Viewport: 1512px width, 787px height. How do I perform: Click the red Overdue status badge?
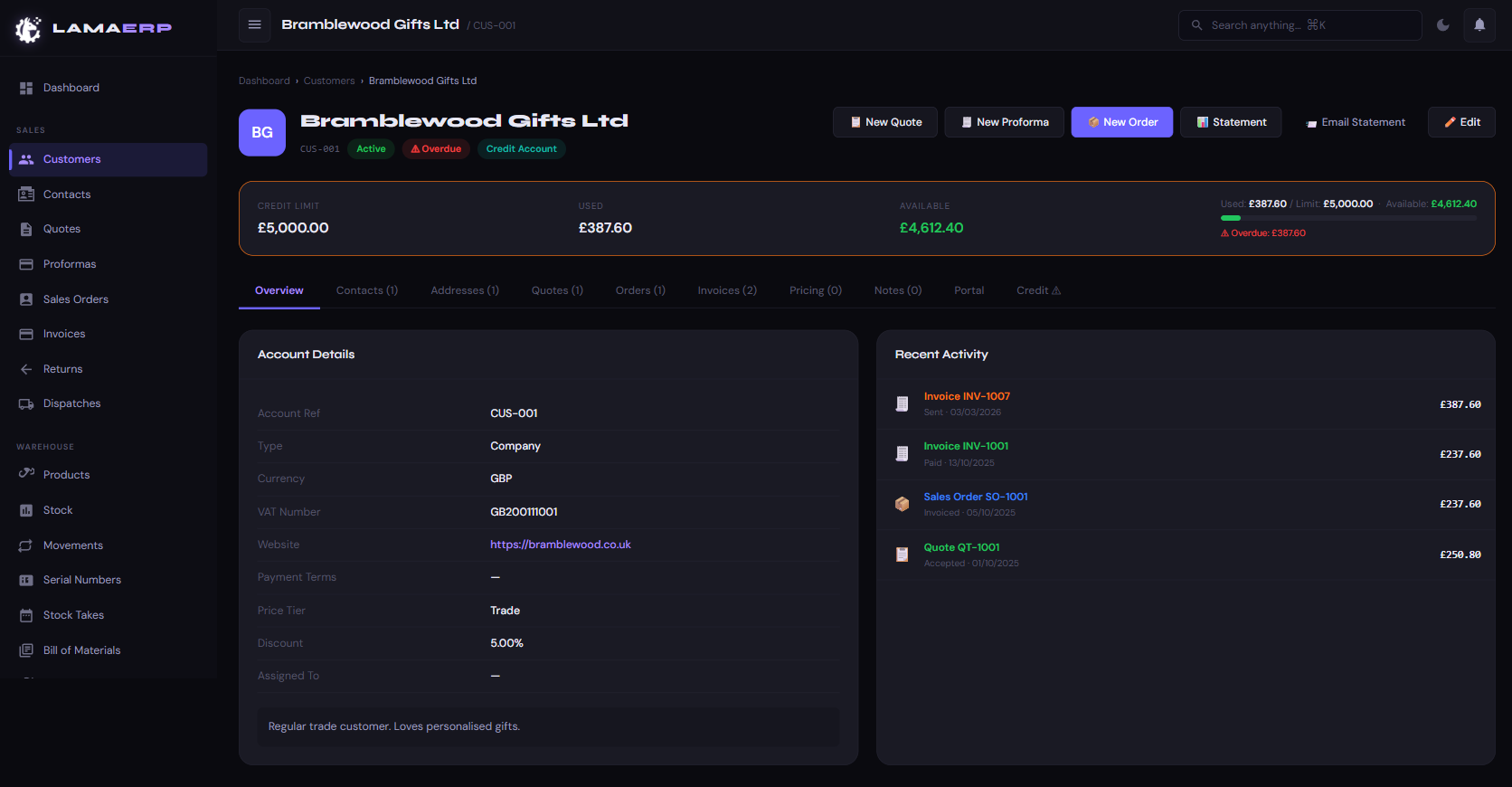[x=436, y=149]
